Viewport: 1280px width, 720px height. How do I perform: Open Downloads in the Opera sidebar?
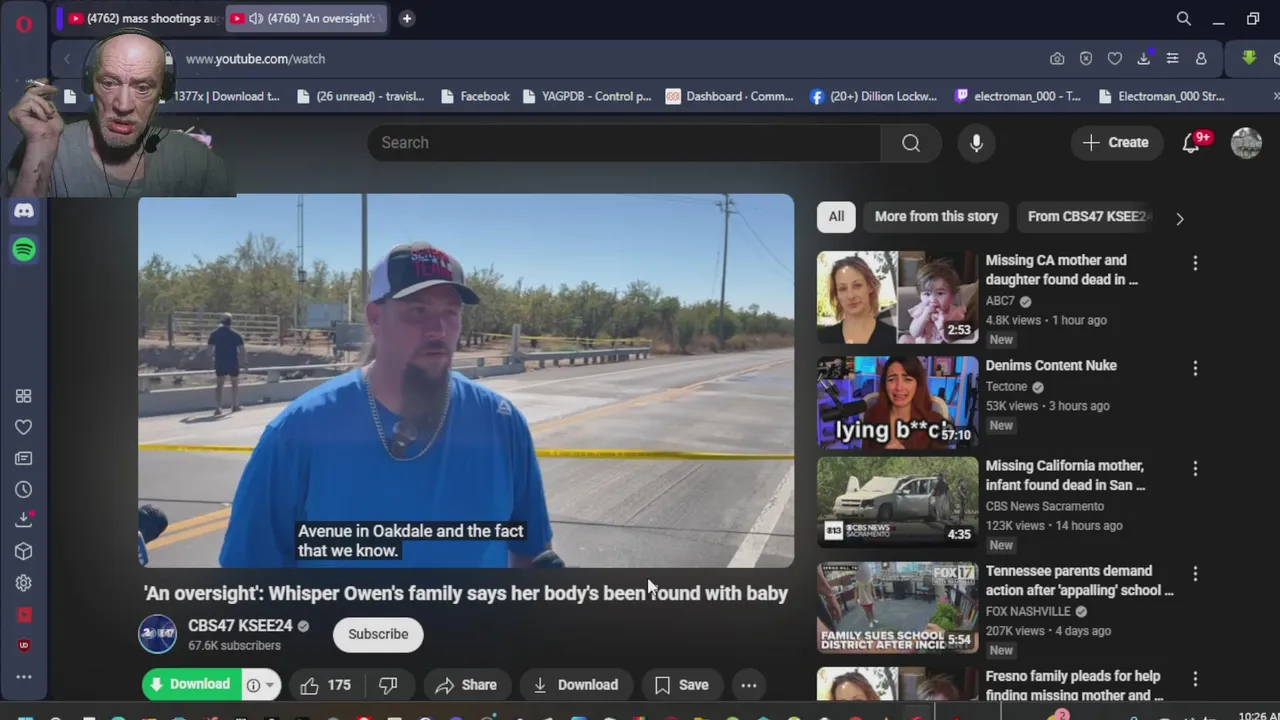click(24, 520)
